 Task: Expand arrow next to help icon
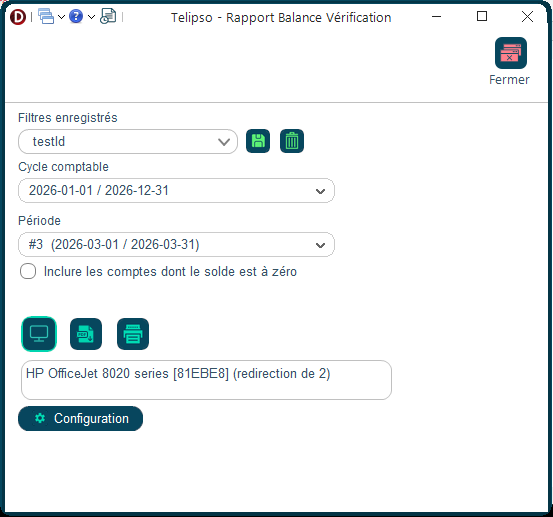(91, 17)
